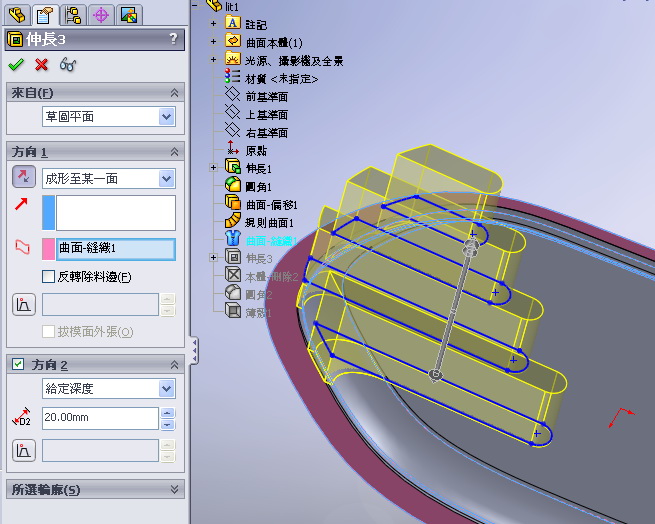Screen dimensions: 655x524
Task: Increase the direction 2 depth value
Action: (168, 413)
